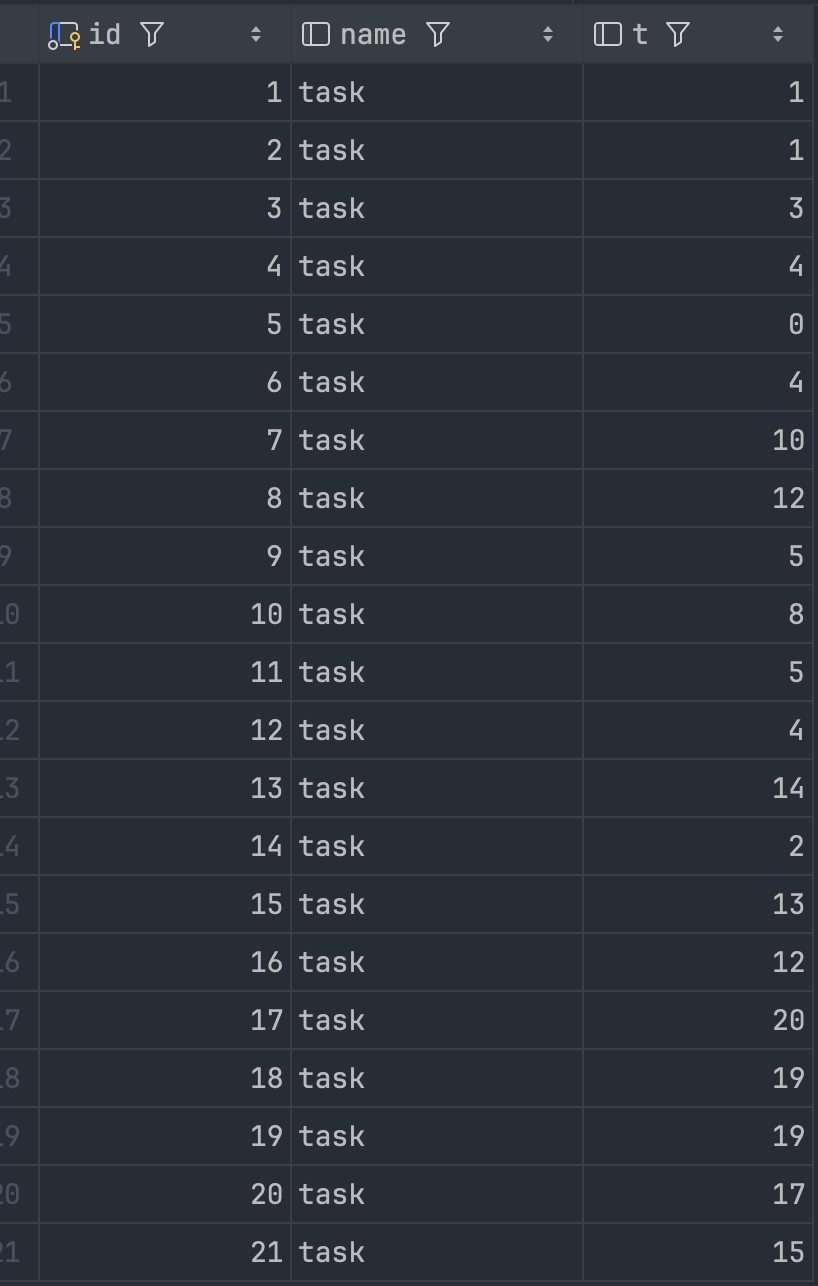Screen dimensions: 818x1286
Task: Toggle sort order arrows on name column
Action: tap(548, 35)
